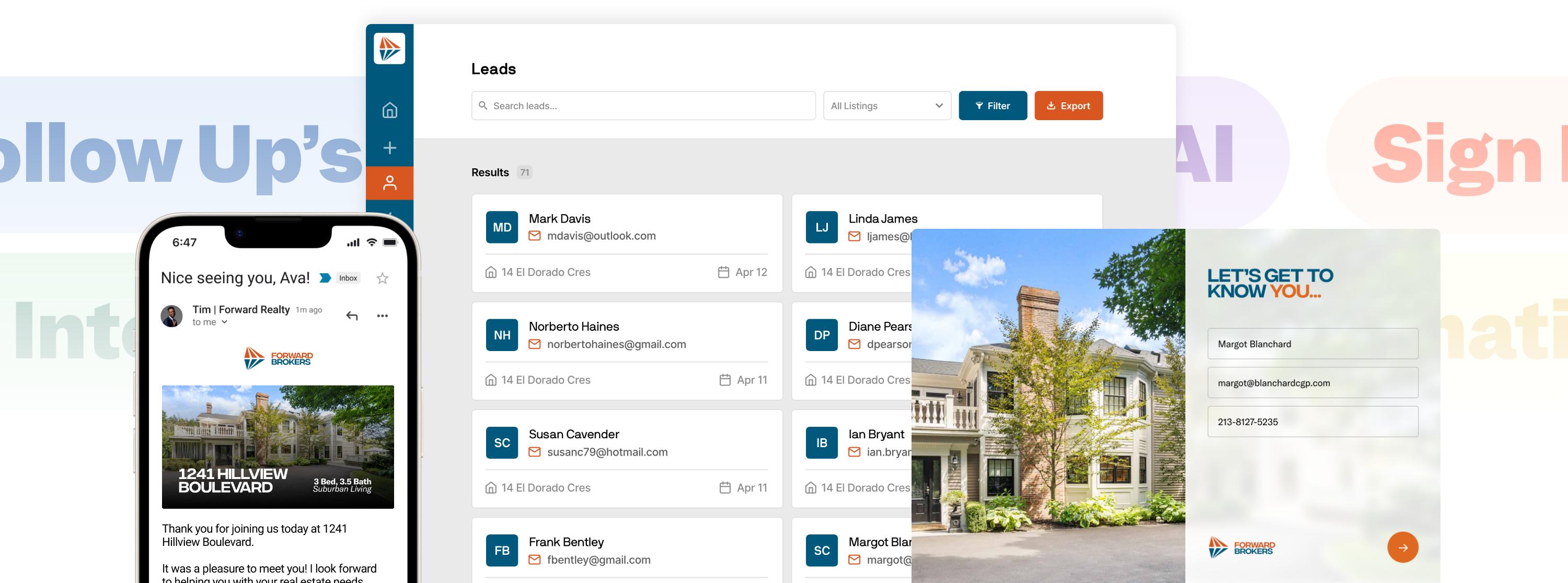Click Forward Brokers logo in phone email
This screenshot has height=583, width=1568.
click(x=278, y=358)
